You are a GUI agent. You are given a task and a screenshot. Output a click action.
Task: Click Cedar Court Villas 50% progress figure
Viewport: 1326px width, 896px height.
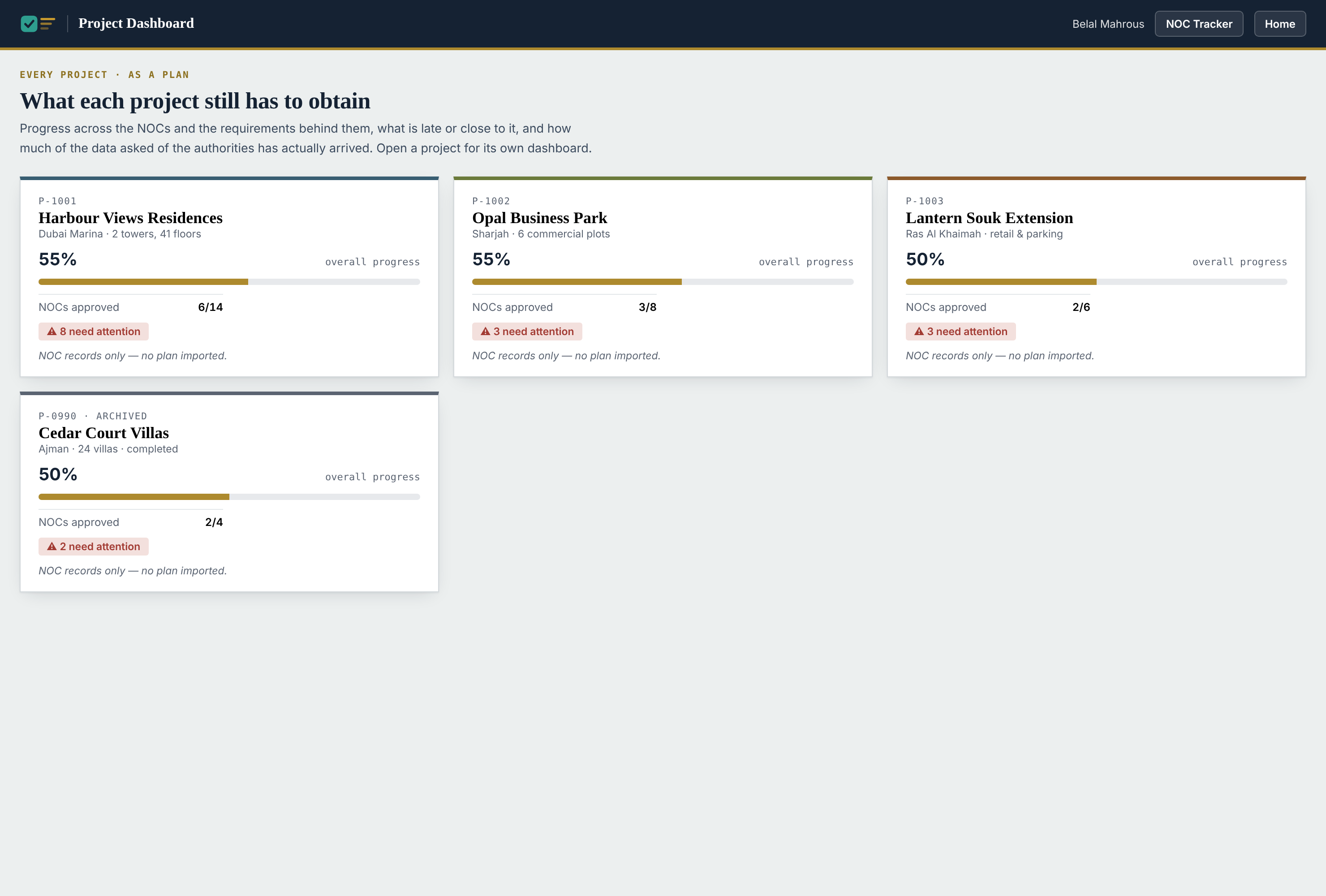(x=58, y=475)
